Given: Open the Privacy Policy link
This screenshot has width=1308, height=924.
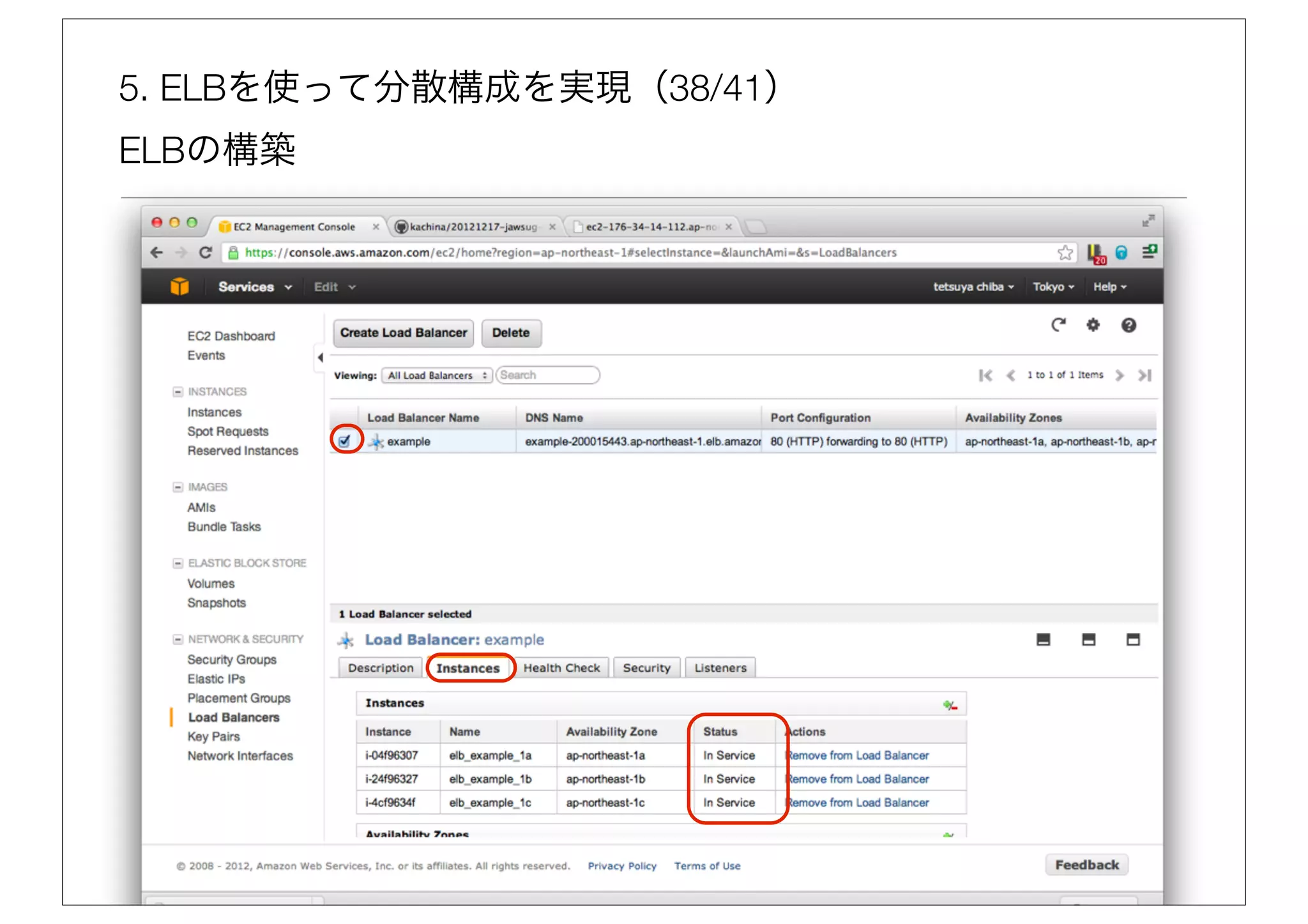Looking at the screenshot, I should tap(622, 866).
